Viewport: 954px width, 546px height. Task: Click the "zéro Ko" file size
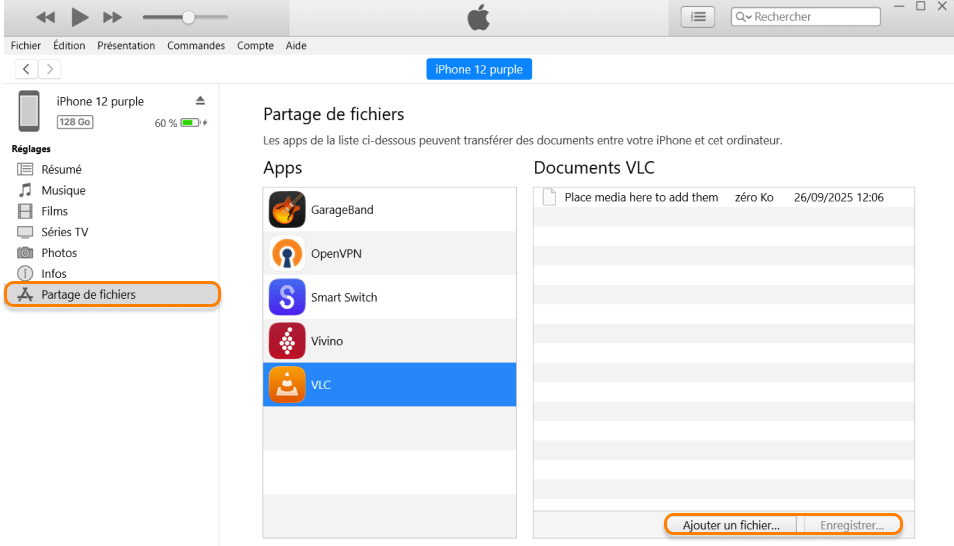pyautogui.click(x=754, y=197)
